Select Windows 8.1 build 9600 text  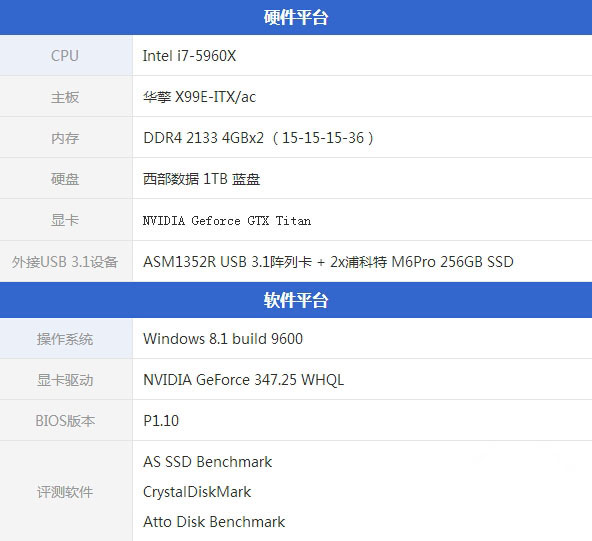(x=223, y=339)
